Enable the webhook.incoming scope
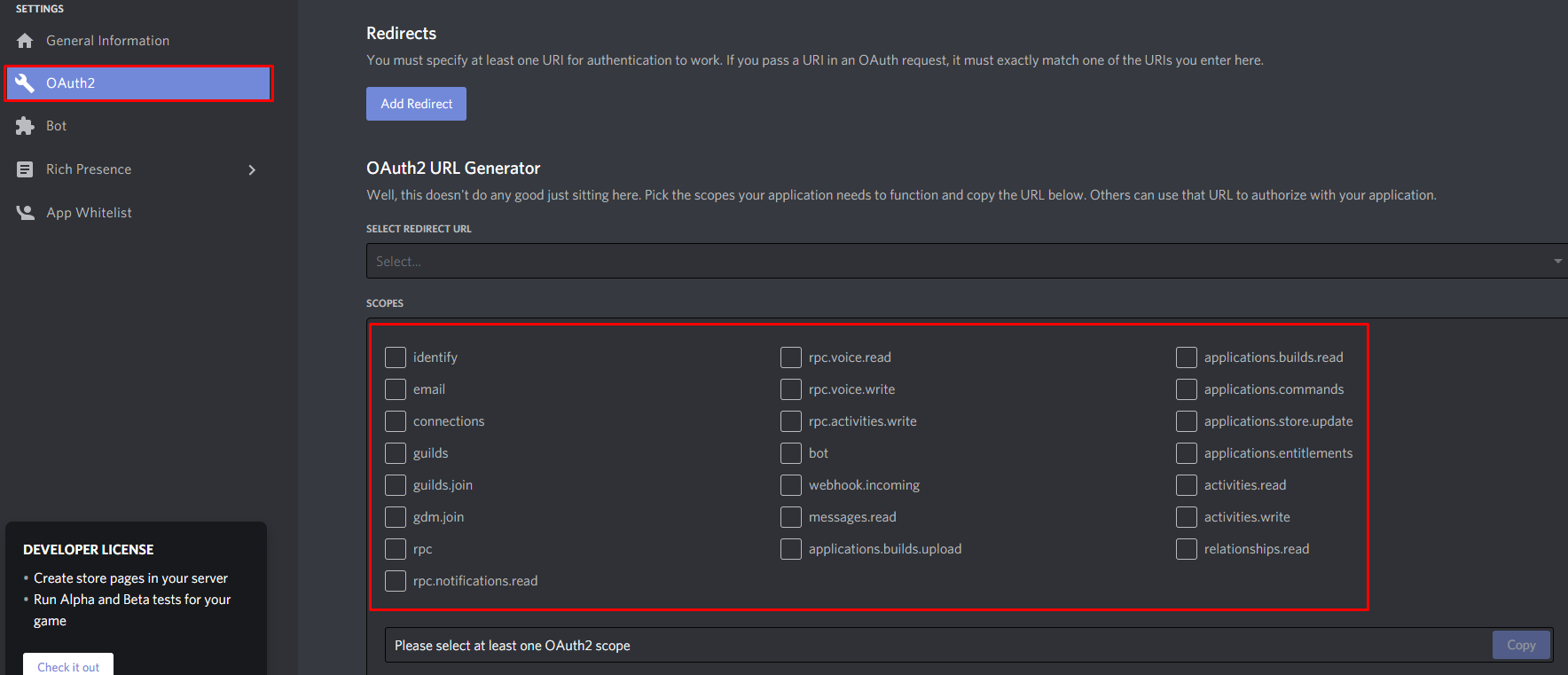The image size is (1568, 675). point(791,485)
